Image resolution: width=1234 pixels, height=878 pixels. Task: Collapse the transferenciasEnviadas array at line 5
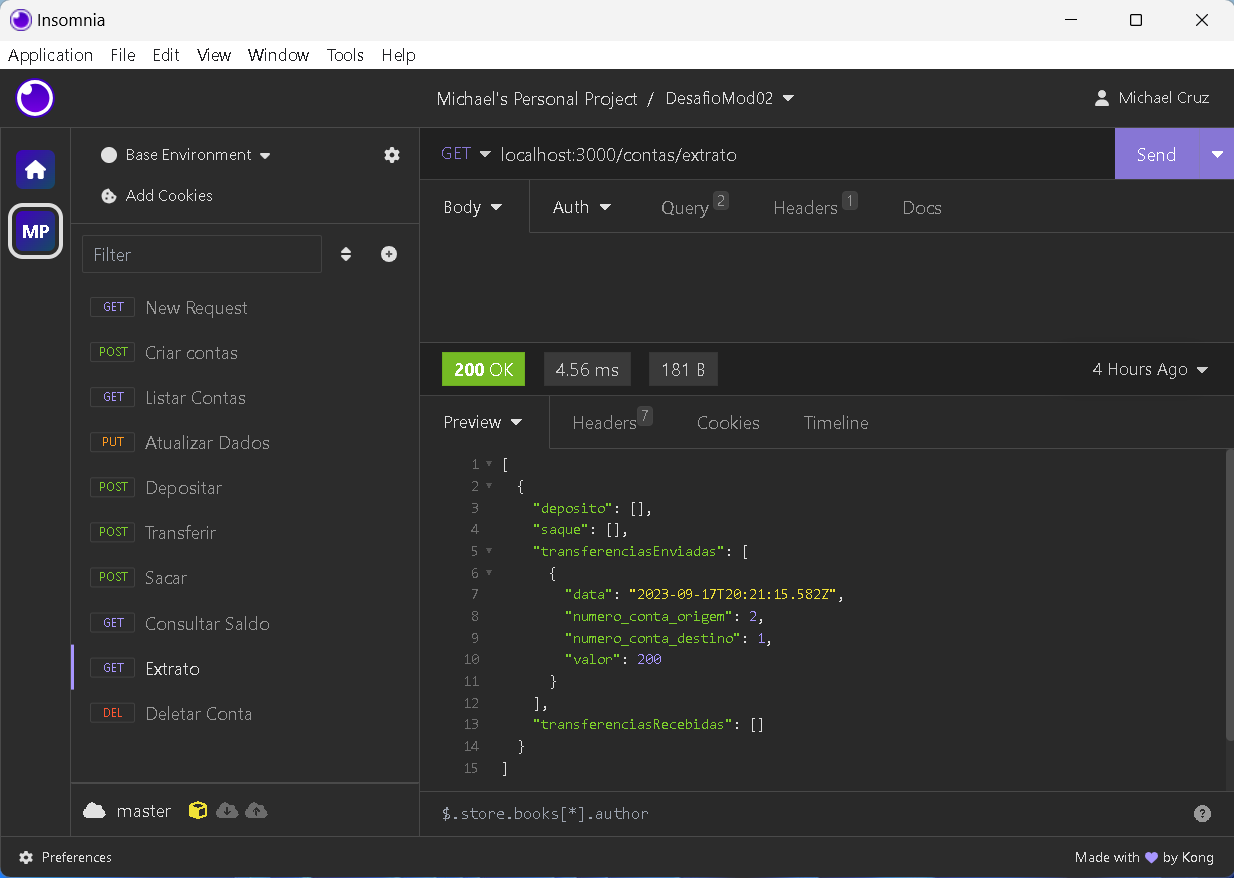[487, 551]
